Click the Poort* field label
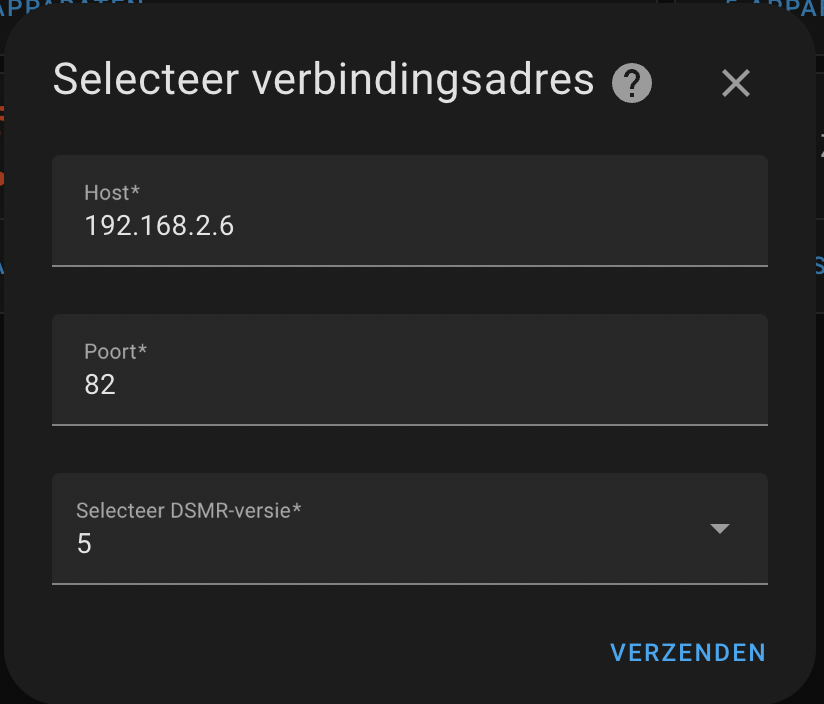 point(115,351)
